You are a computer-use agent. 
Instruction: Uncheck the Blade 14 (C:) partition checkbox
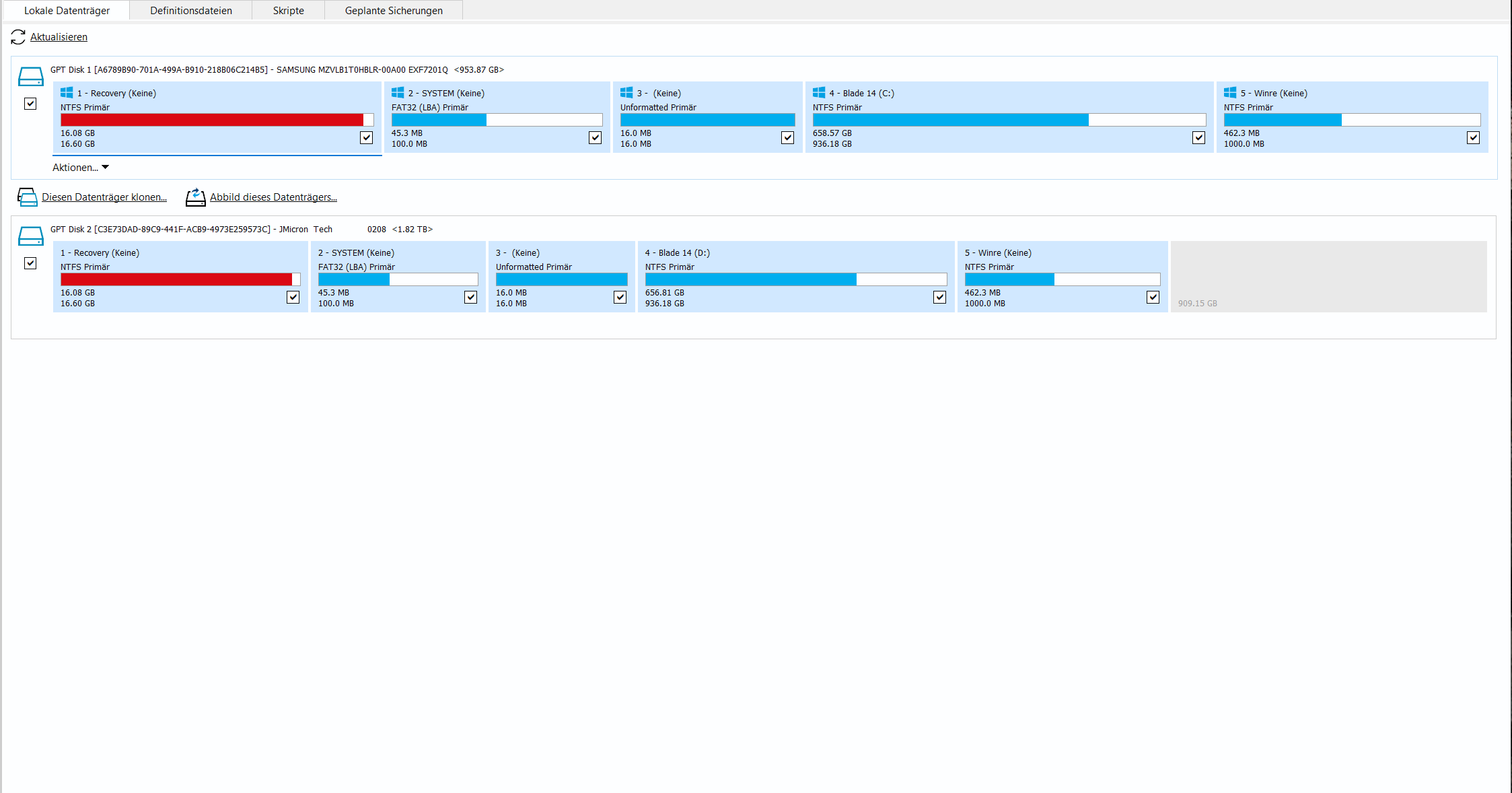click(x=1198, y=138)
